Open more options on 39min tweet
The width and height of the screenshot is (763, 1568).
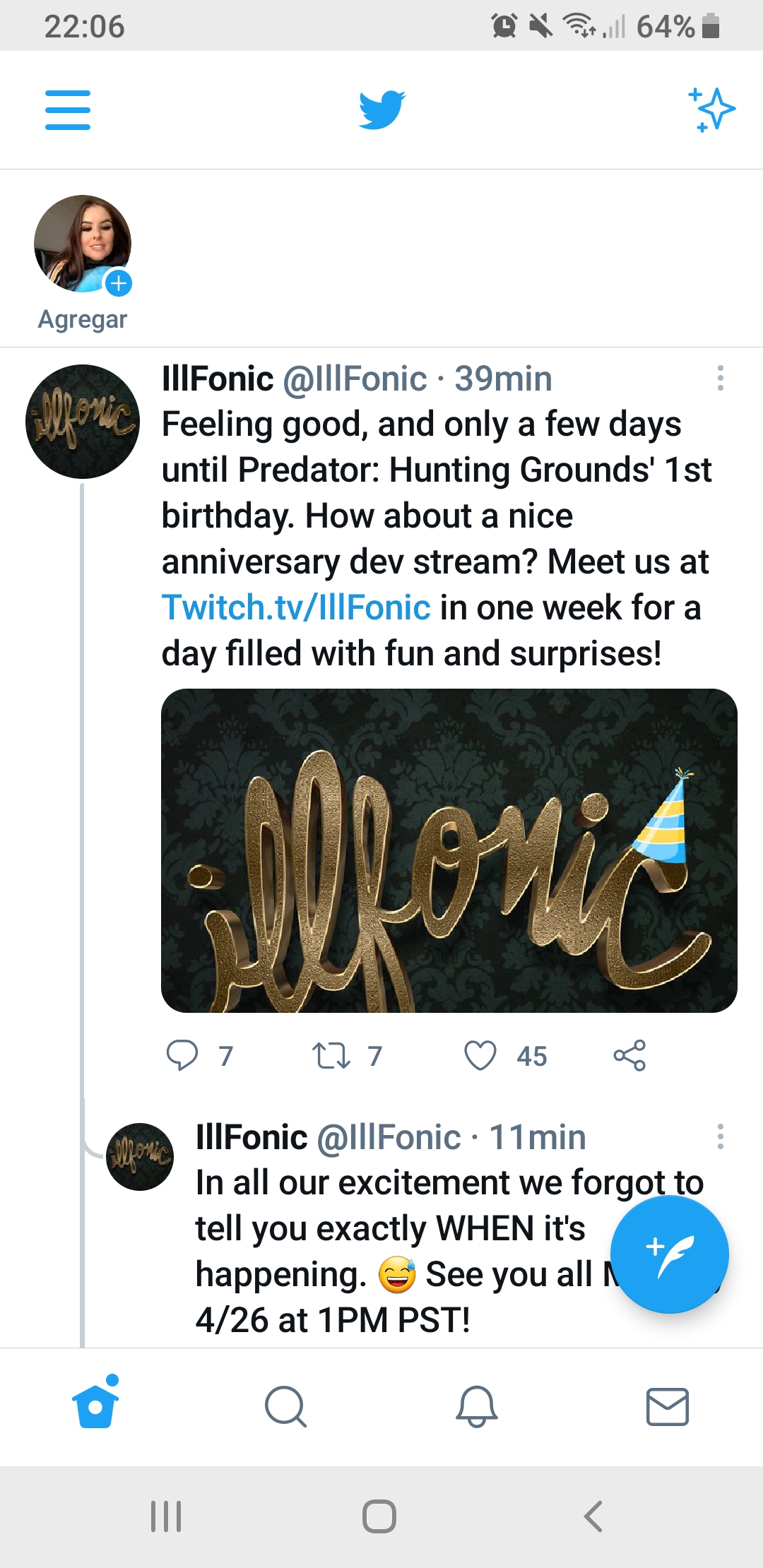[720, 379]
